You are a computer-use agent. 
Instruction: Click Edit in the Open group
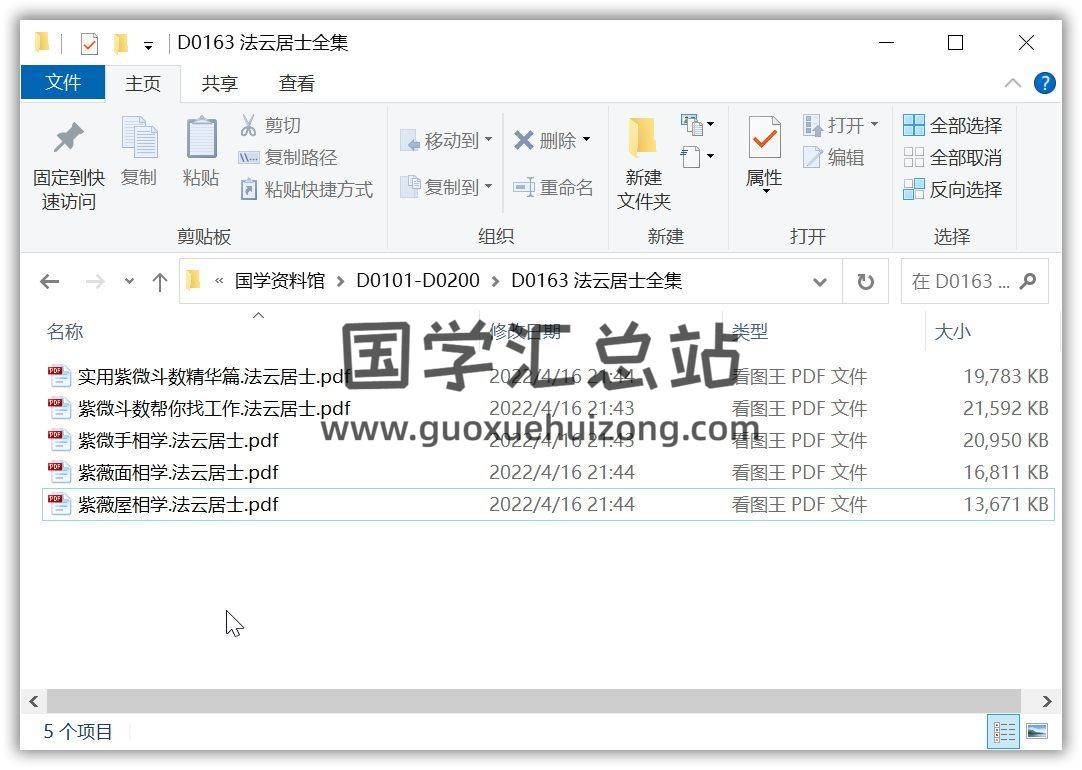click(834, 157)
